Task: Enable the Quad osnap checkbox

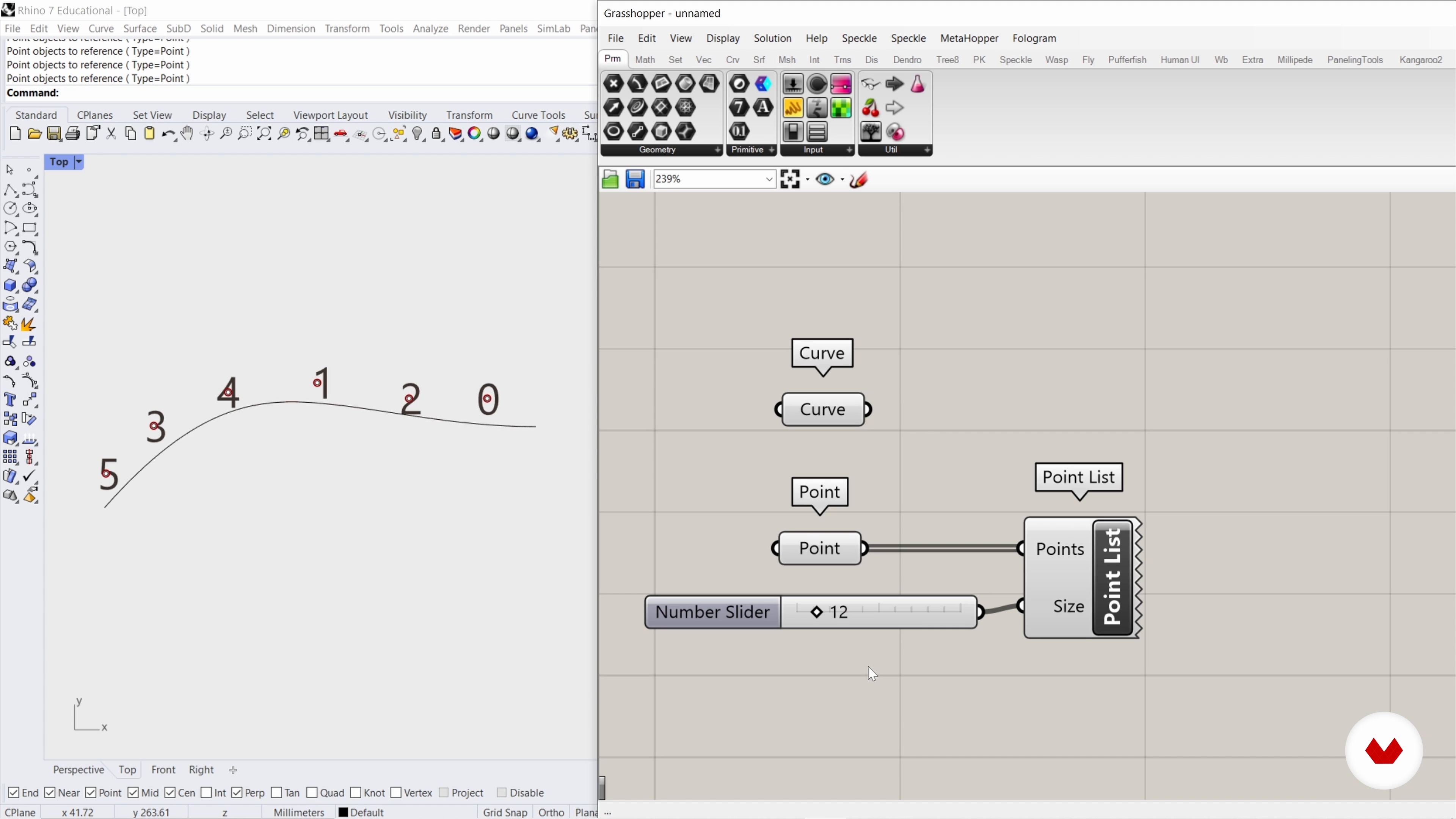Action: [x=311, y=792]
